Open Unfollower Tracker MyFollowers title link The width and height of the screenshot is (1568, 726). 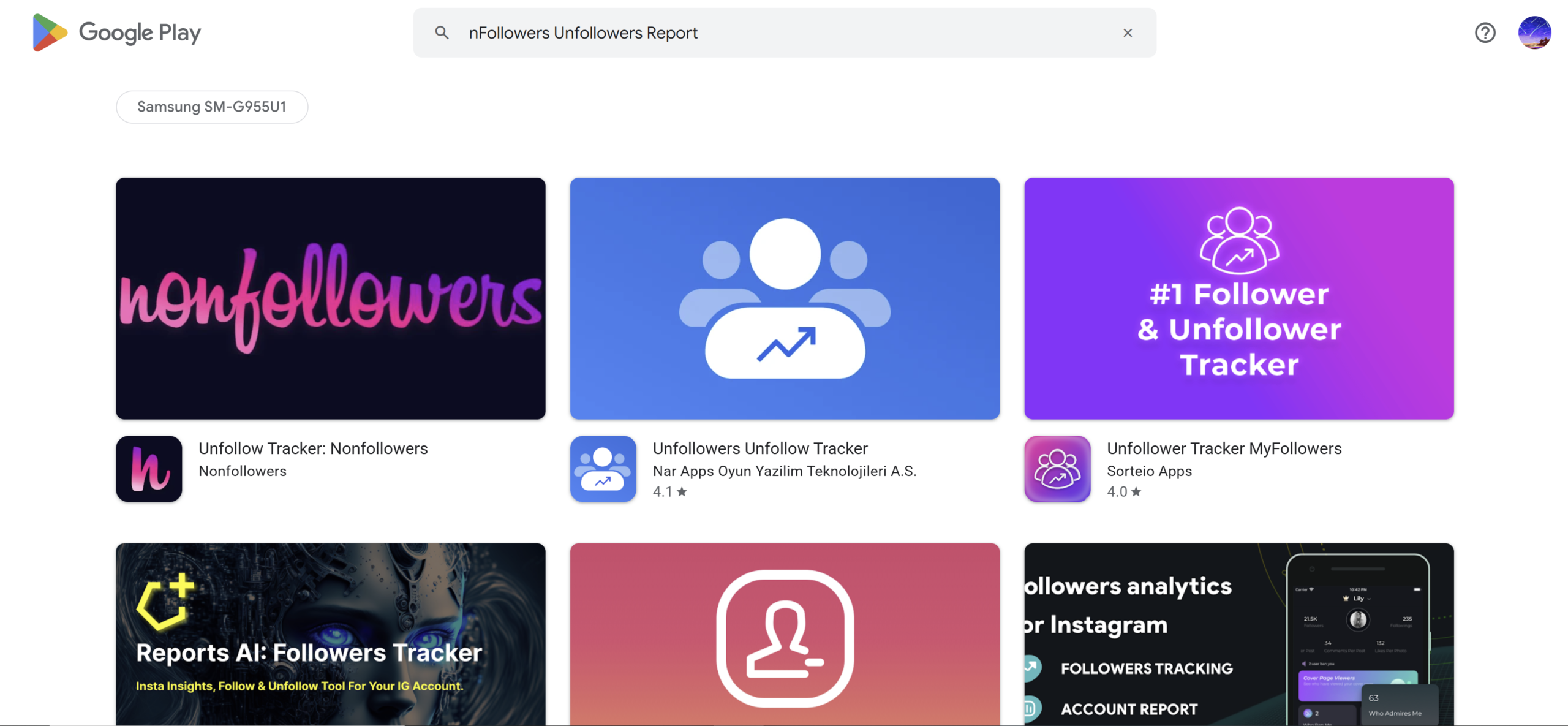click(x=1224, y=448)
